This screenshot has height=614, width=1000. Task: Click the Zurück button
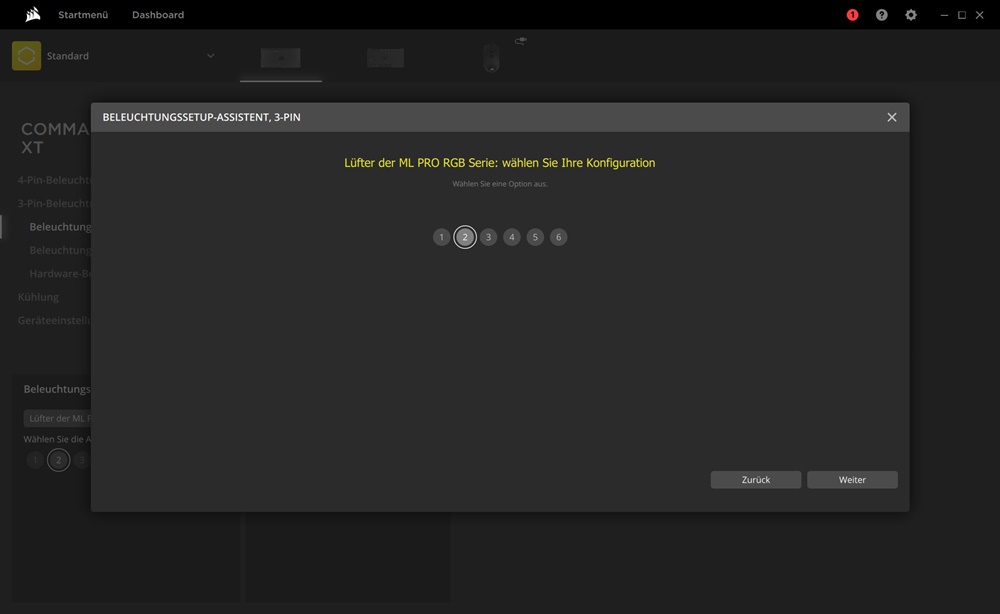756,479
